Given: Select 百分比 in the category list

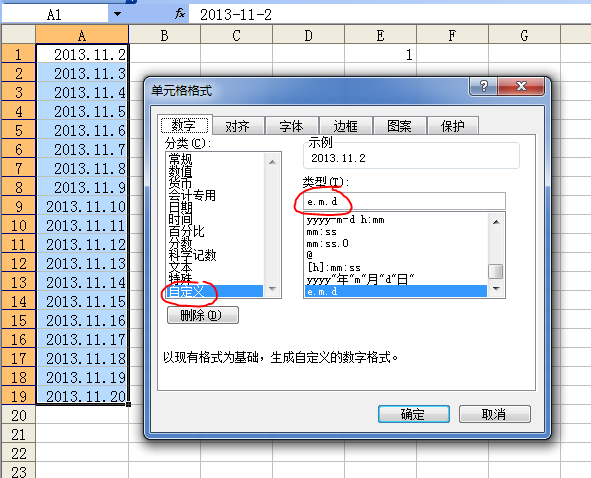Looking at the screenshot, I should [x=215, y=231].
